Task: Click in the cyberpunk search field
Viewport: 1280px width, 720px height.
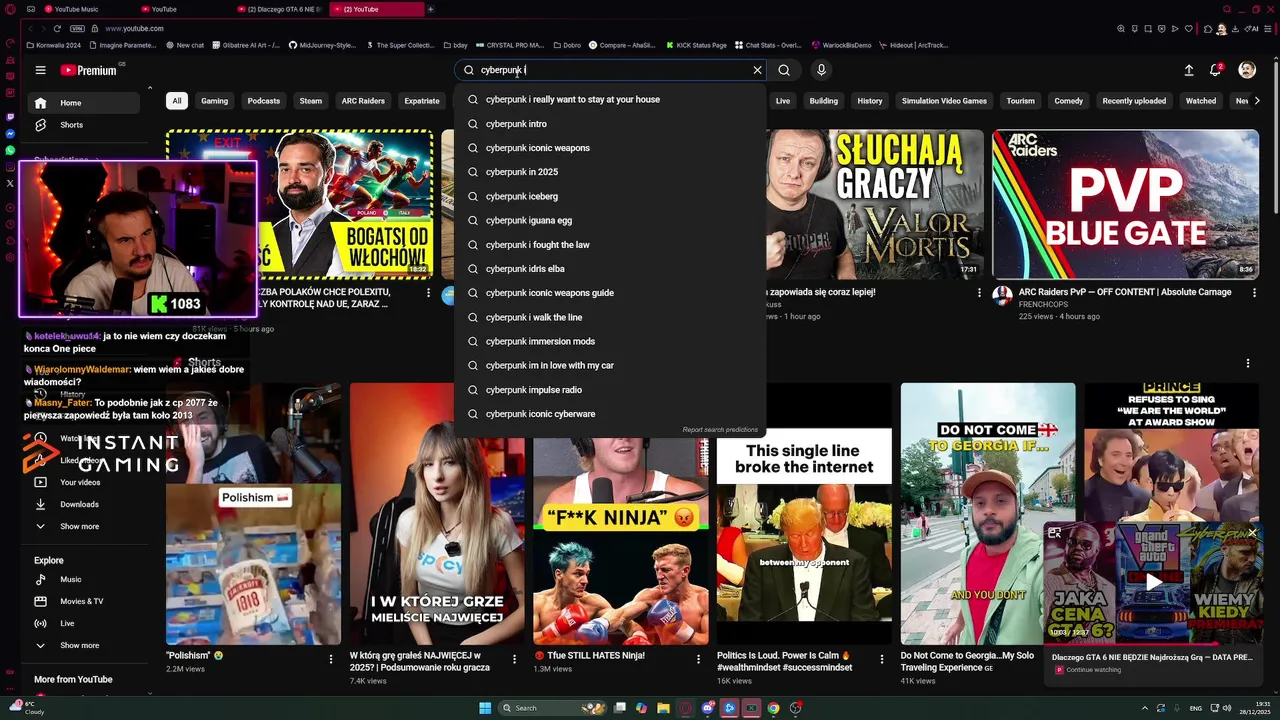Action: point(610,70)
